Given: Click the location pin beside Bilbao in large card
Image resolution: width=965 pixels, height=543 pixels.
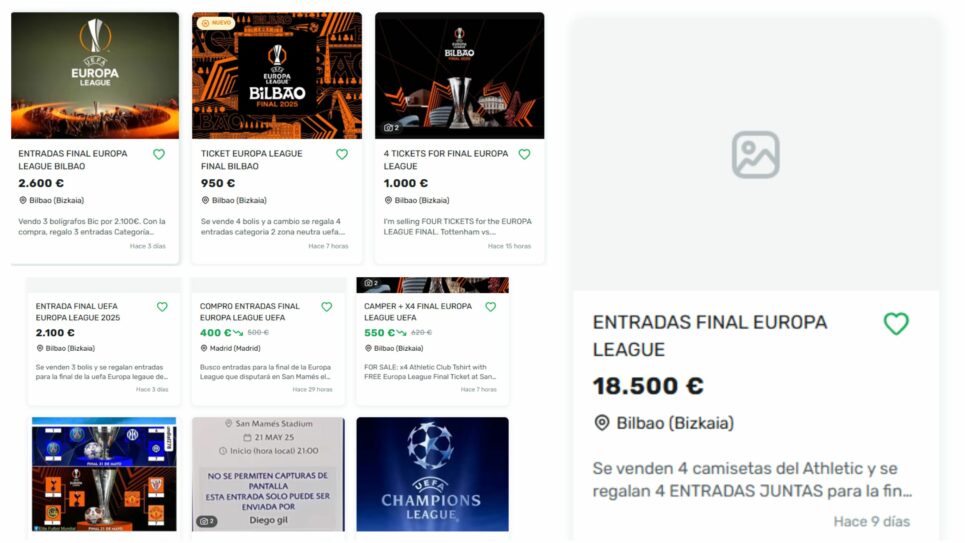Looking at the screenshot, I should pyautogui.click(x=601, y=423).
